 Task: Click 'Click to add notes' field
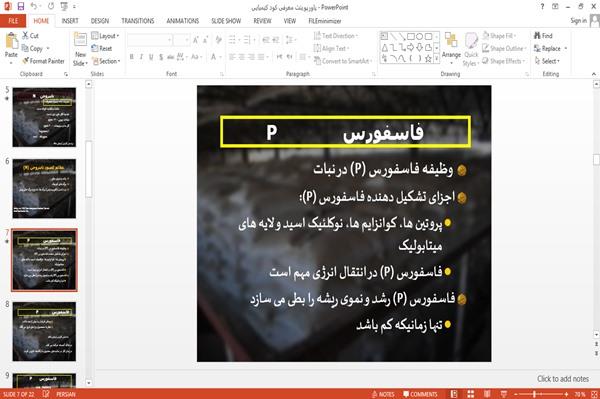[562, 379]
